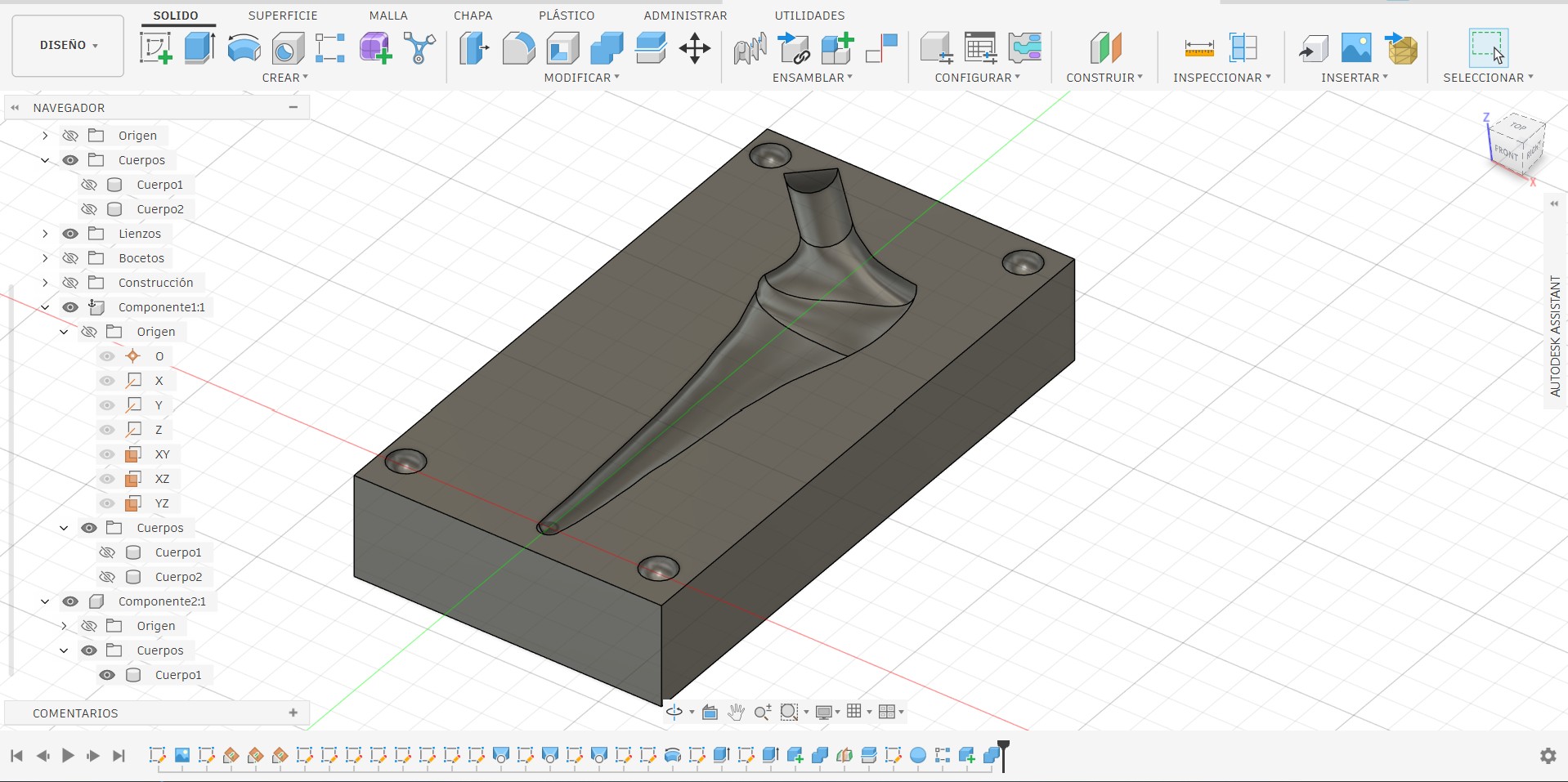Image resolution: width=1568 pixels, height=782 pixels.
Task: Click the timeline playhead marker
Action: point(1003,747)
